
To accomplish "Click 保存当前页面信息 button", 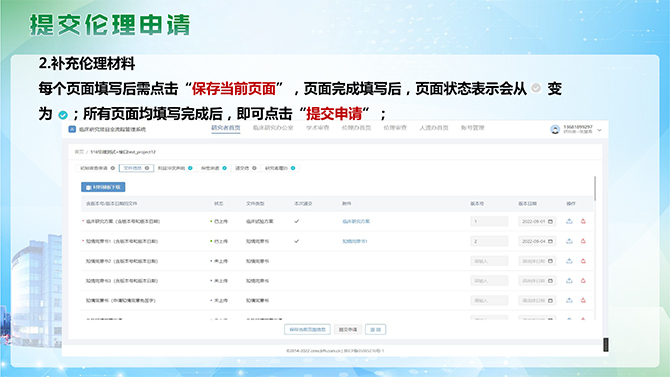I will click(x=307, y=330).
